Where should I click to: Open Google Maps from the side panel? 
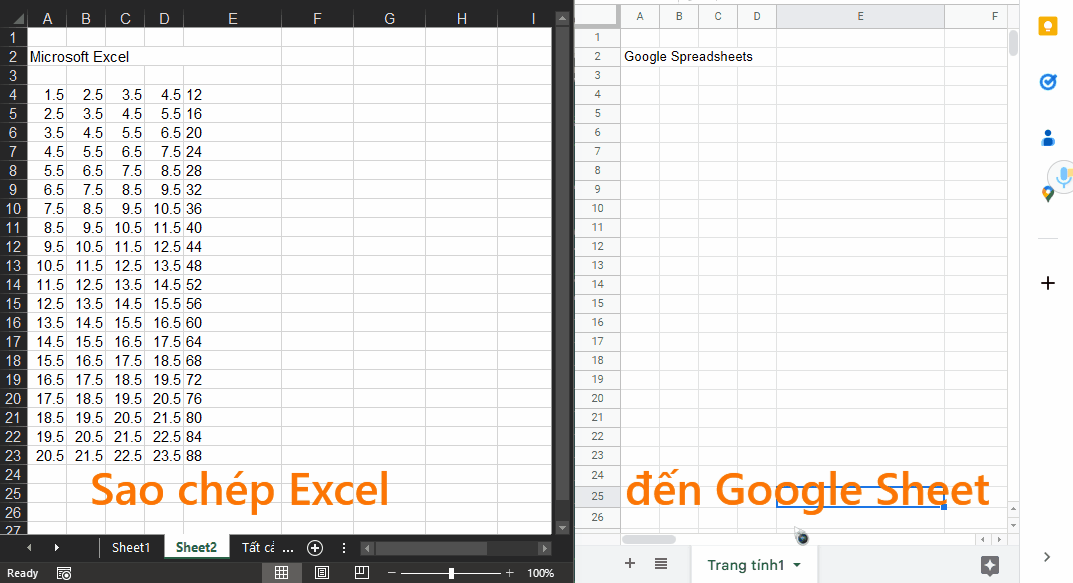1047,194
